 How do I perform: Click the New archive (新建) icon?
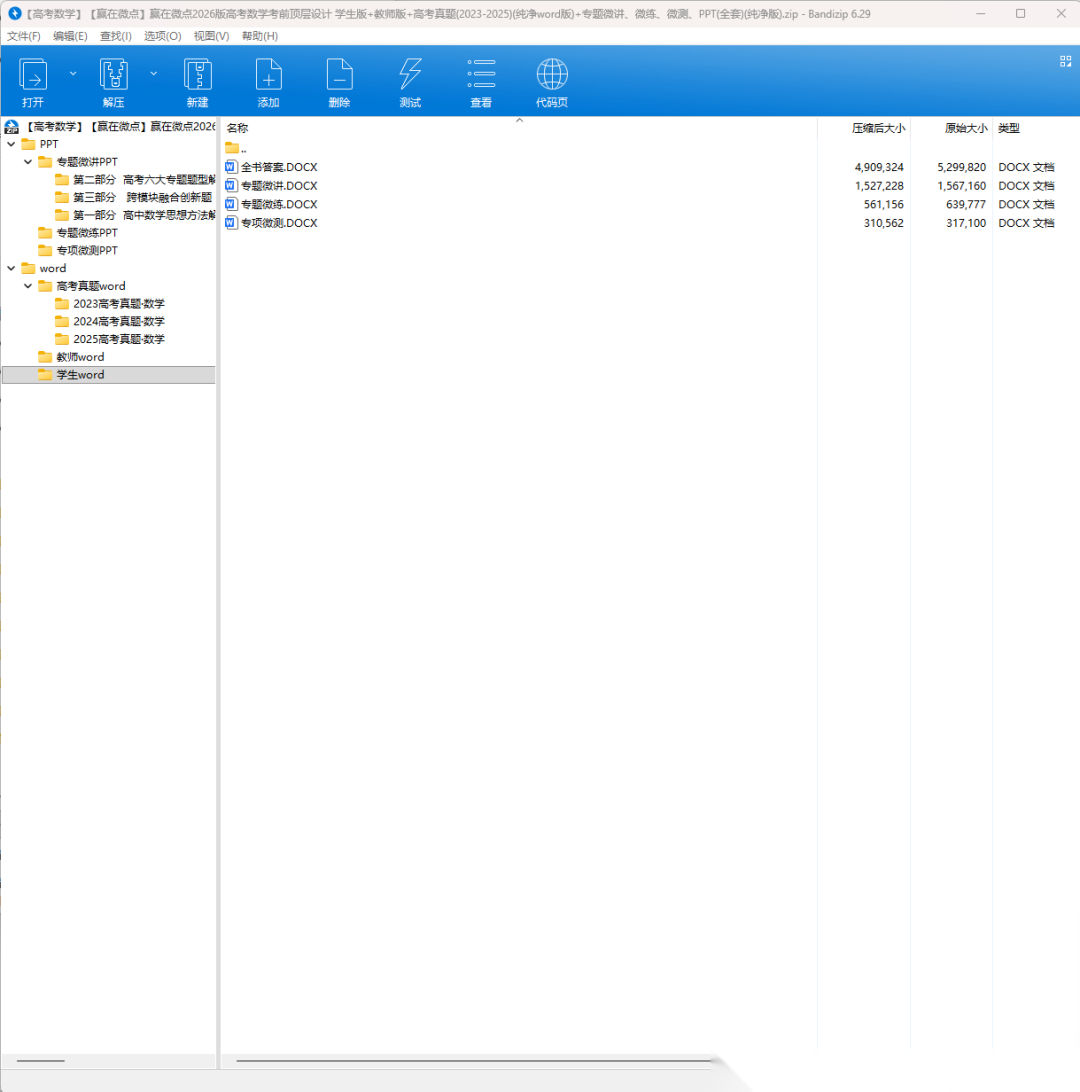coord(197,76)
